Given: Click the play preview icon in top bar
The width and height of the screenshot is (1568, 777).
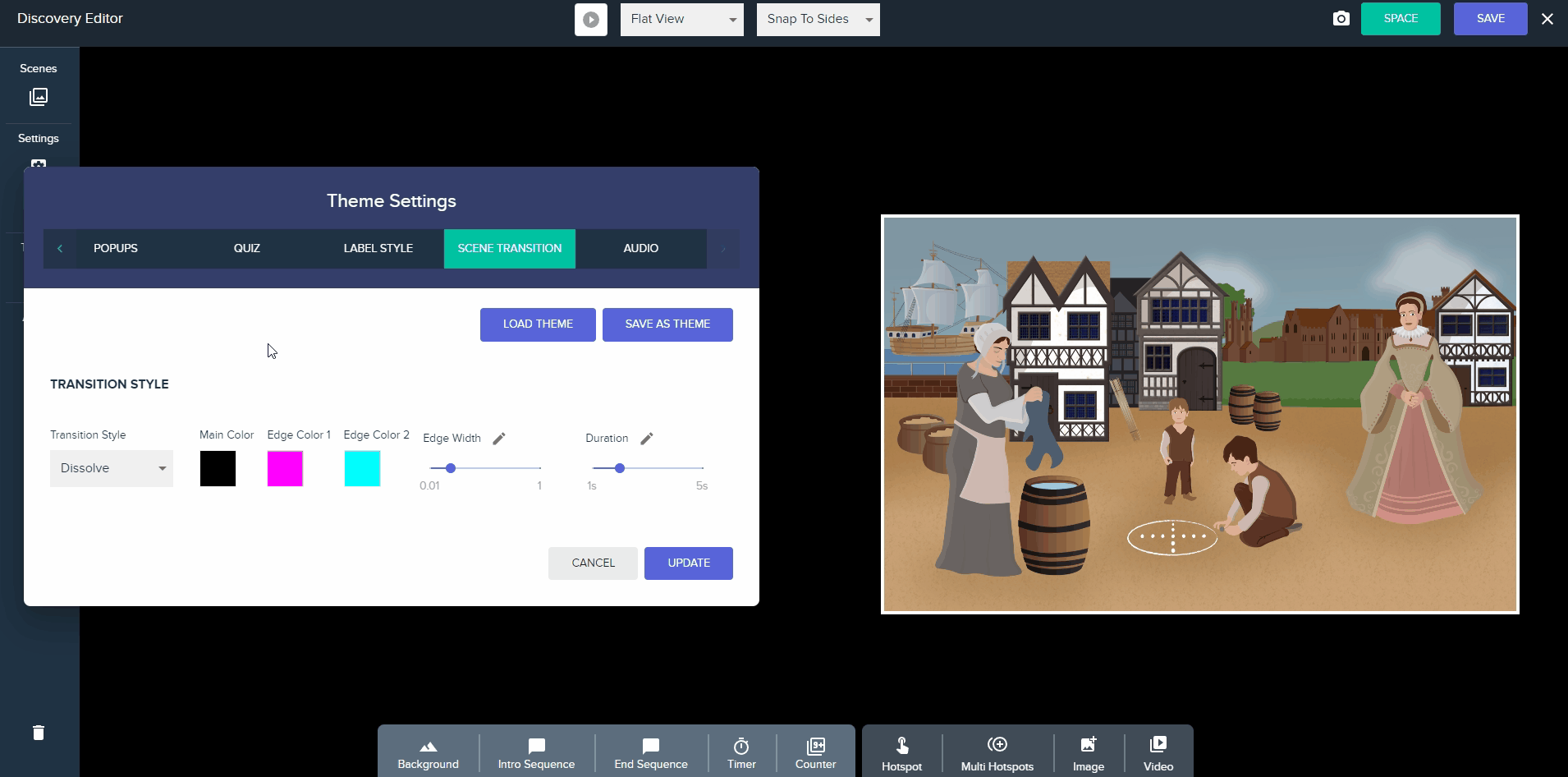Looking at the screenshot, I should (591, 20).
